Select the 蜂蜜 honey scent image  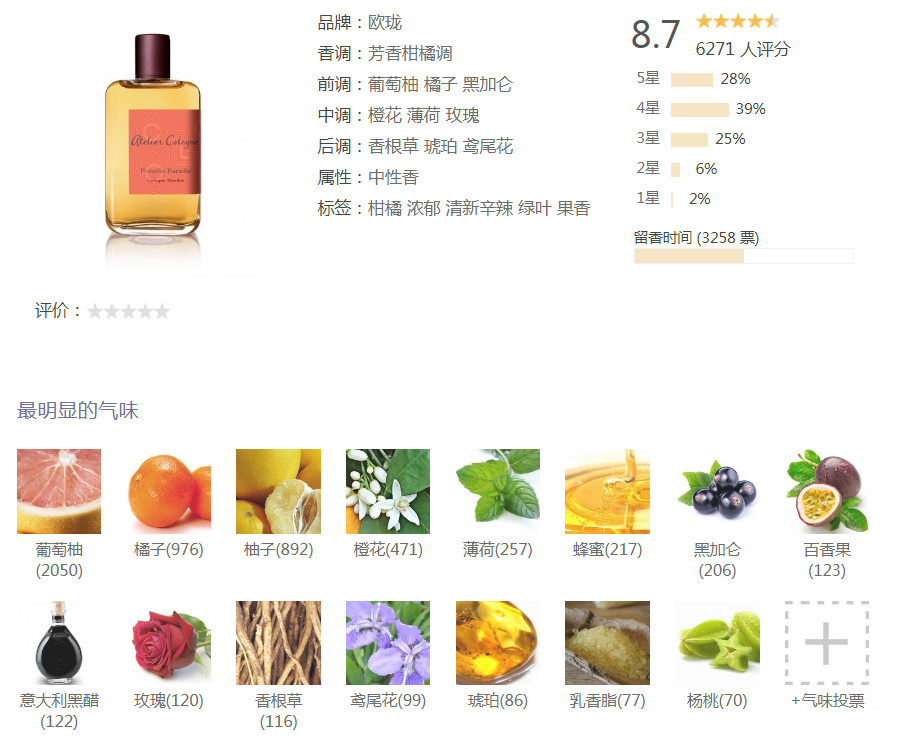click(x=607, y=491)
